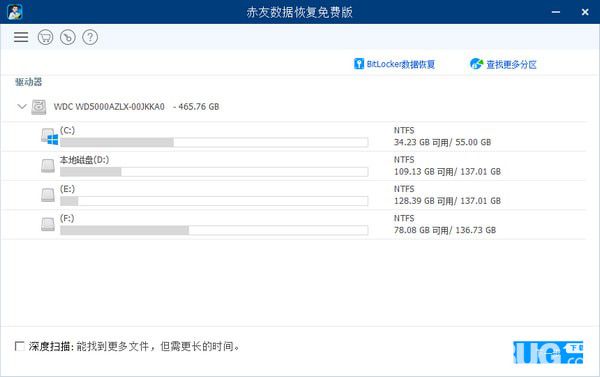This screenshot has height=377, width=600.
Task: Click the key registration icon
Action: pos(68,37)
